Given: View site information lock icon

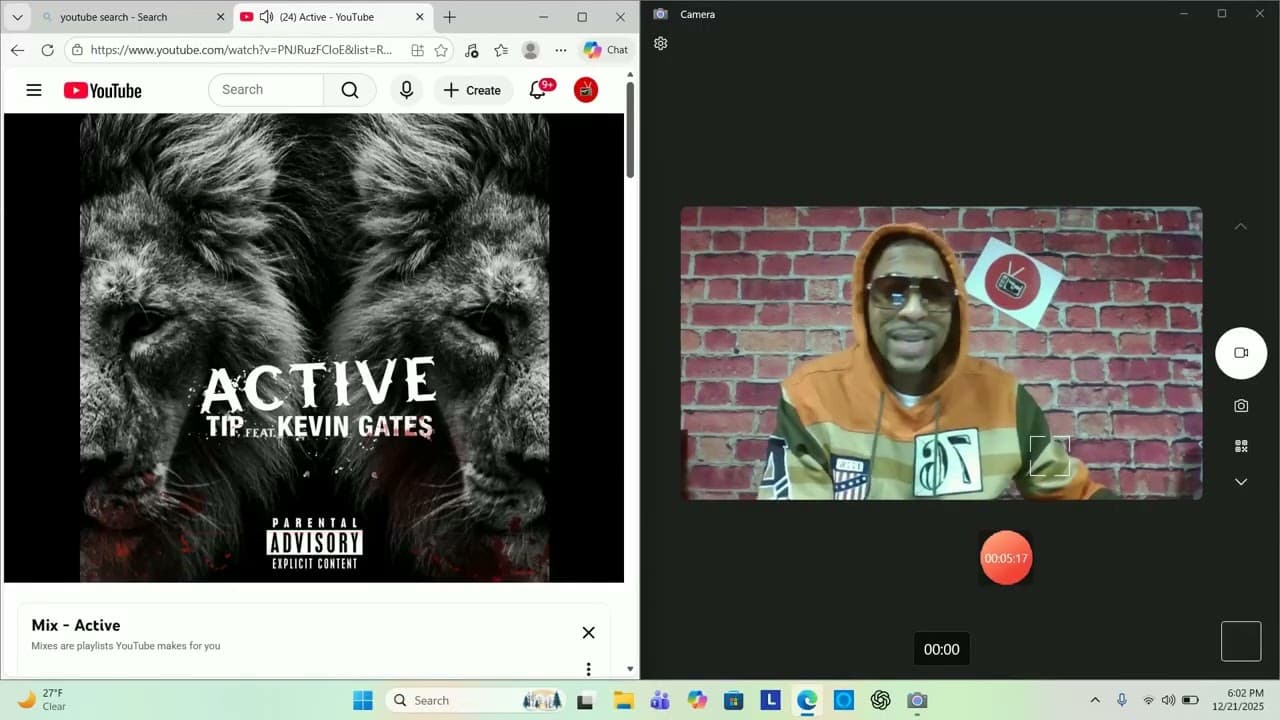Looking at the screenshot, I should pyautogui.click(x=77, y=50).
